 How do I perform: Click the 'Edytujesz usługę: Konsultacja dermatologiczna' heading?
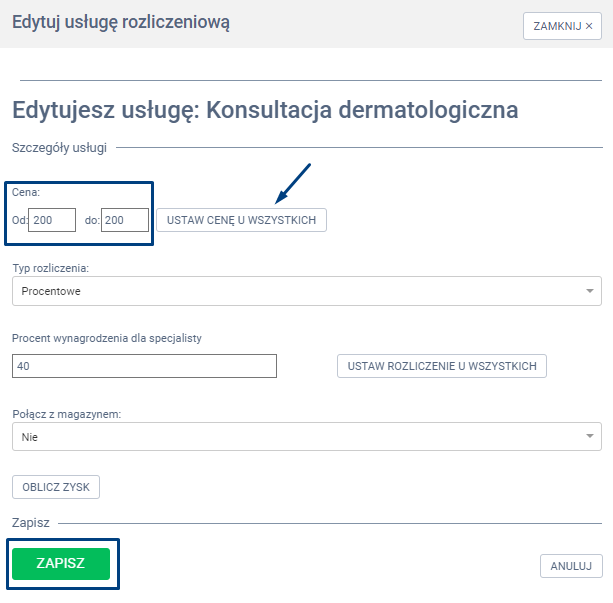[264, 110]
